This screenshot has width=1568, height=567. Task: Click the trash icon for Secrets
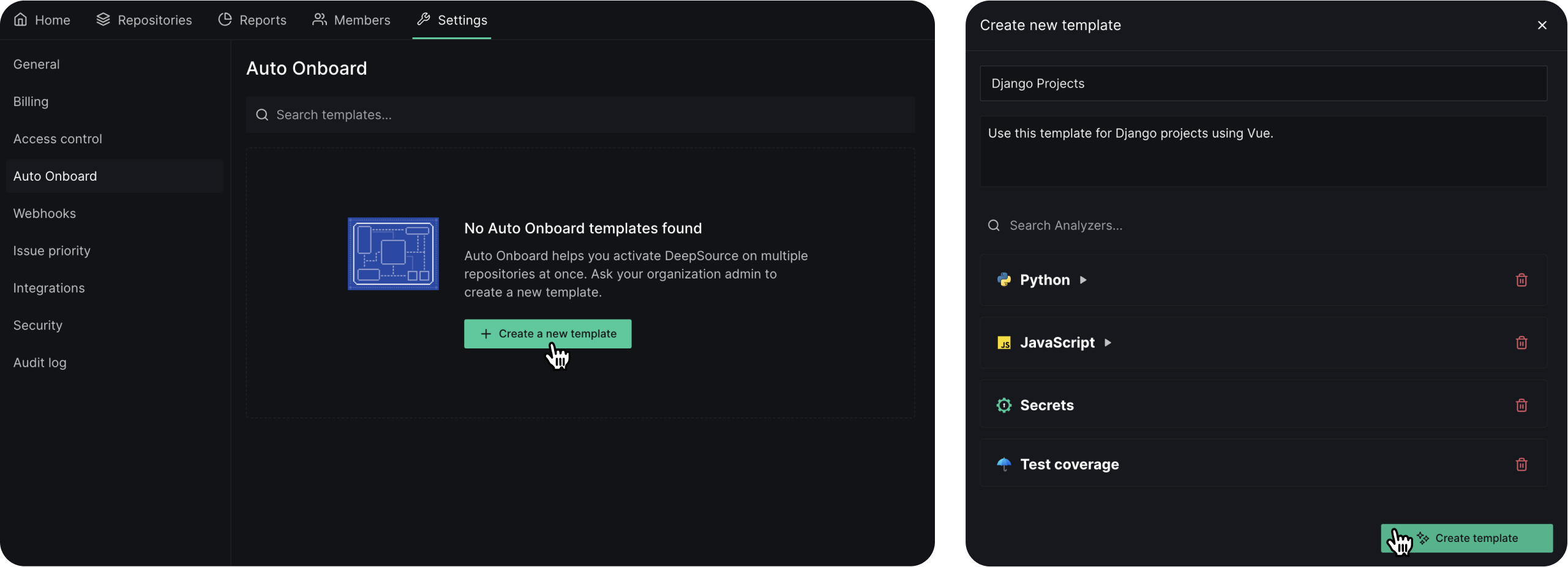pyautogui.click(x=1521, y=405)
